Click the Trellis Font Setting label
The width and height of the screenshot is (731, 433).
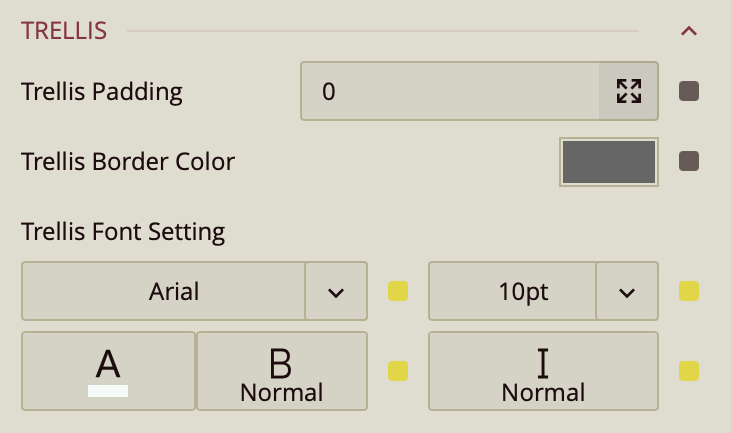click(x=123, y=232)
